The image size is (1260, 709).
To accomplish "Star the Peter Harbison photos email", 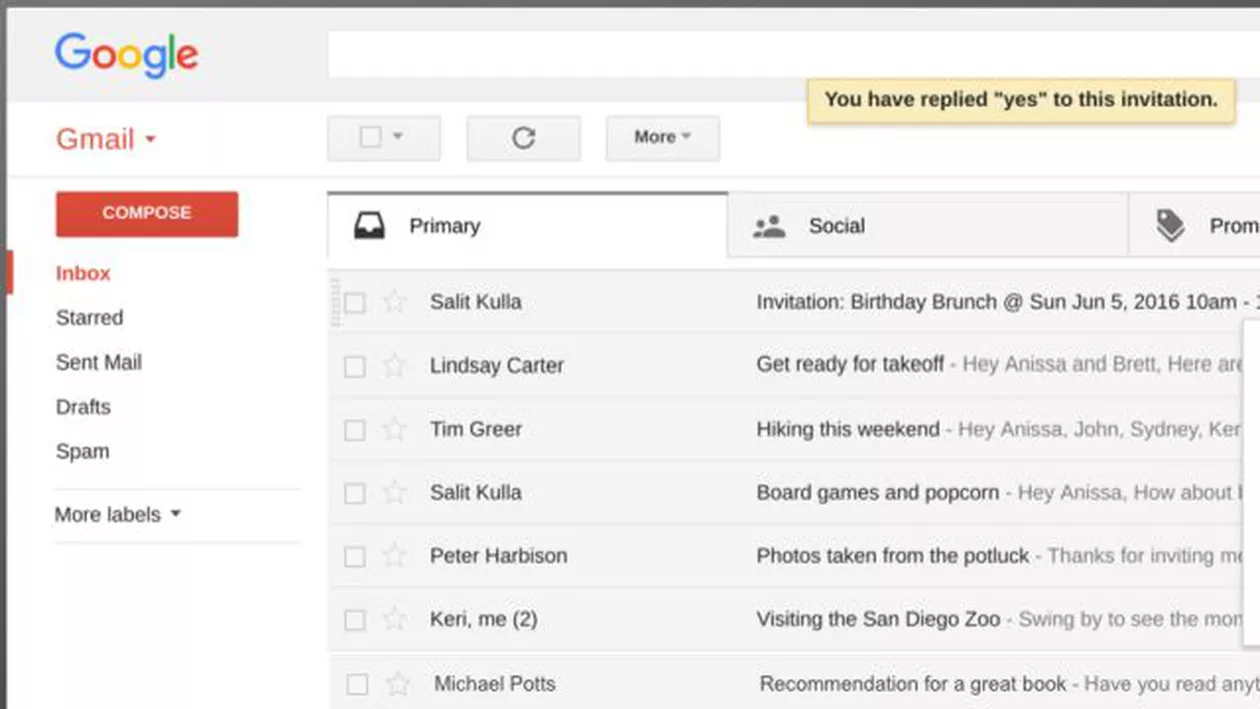I will (395, 556).
